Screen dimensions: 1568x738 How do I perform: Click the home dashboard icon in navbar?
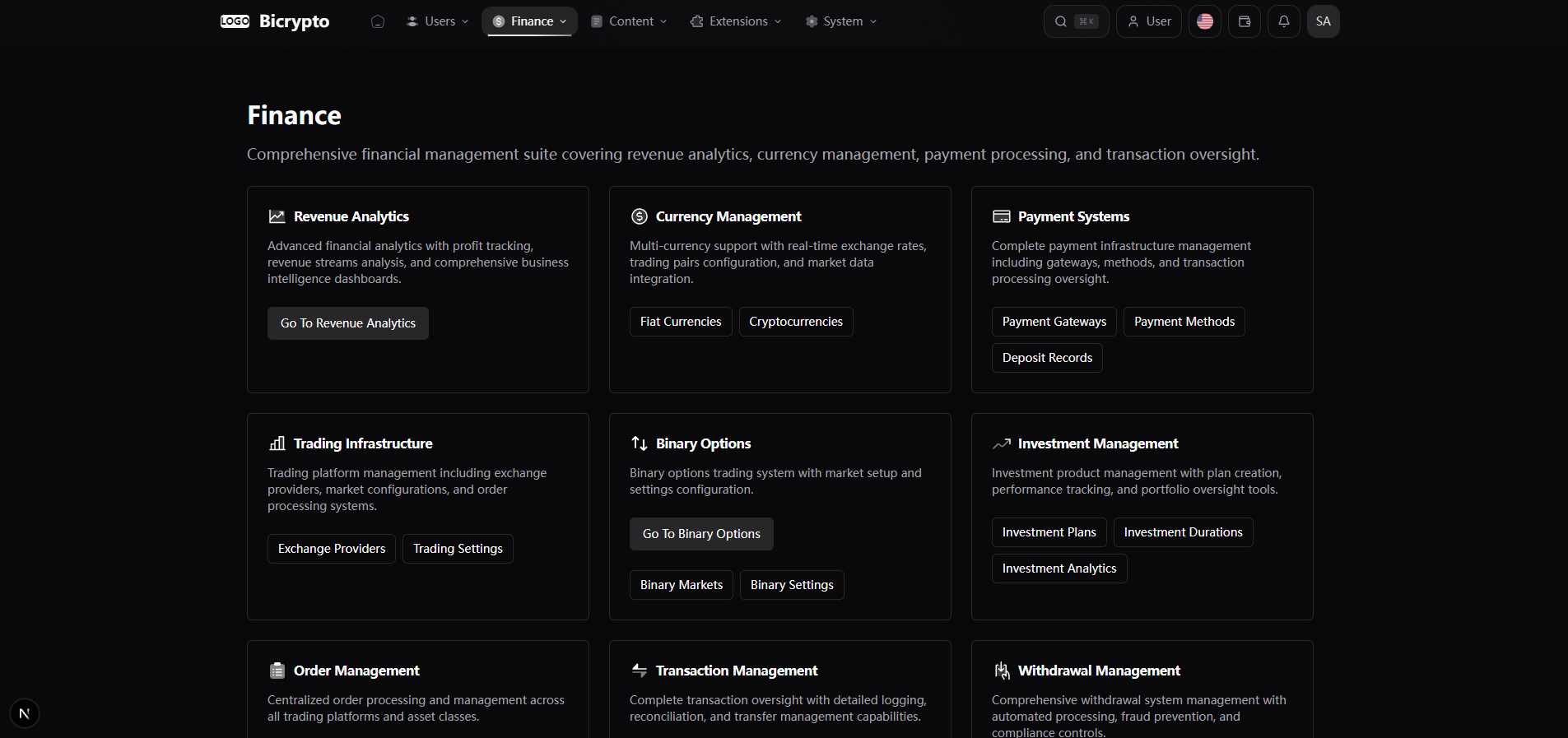coord(378,21)
